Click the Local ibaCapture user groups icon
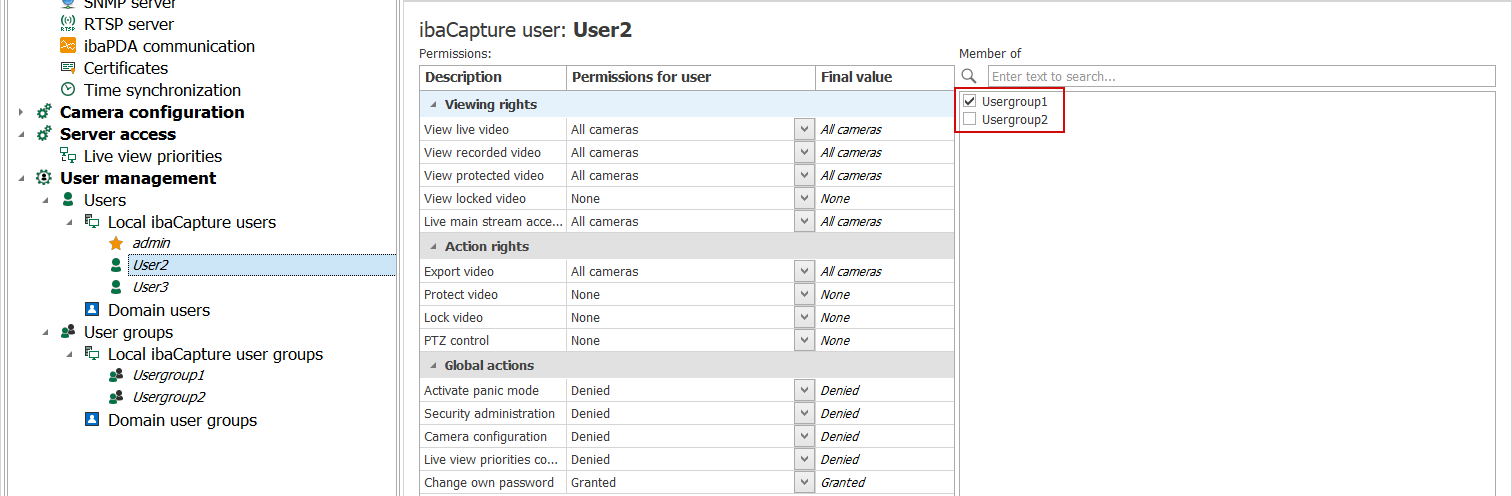The image size is (1512, 496). click(92, 354)
